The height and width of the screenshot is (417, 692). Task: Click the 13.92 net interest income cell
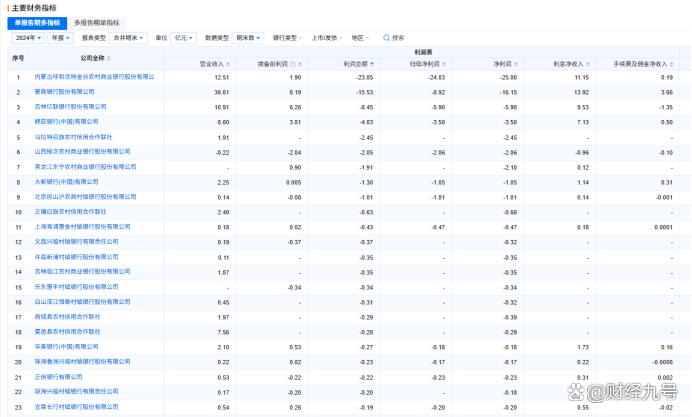pos(582,93)
